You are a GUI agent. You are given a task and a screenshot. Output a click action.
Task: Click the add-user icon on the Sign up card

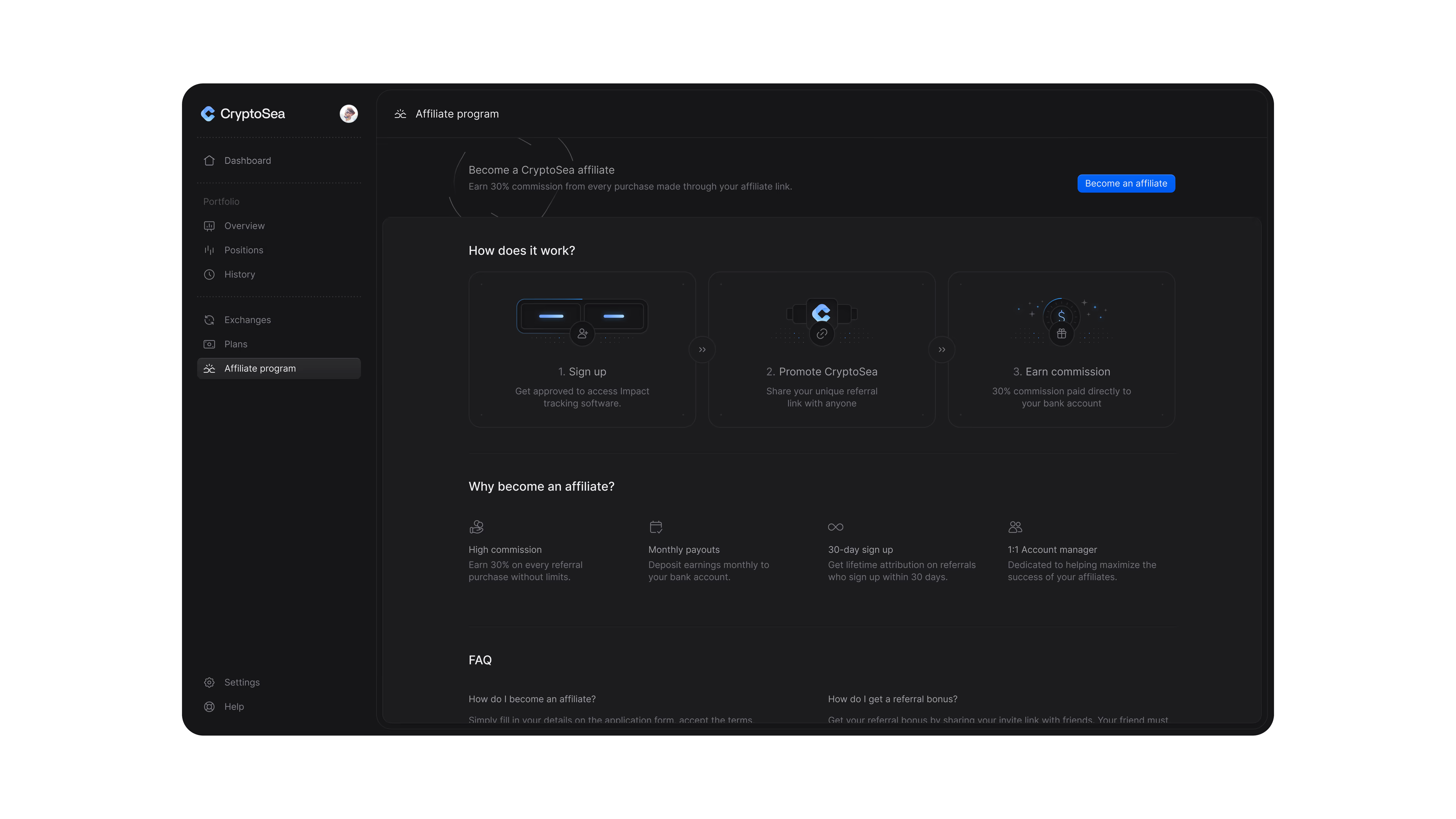[582, 334]
